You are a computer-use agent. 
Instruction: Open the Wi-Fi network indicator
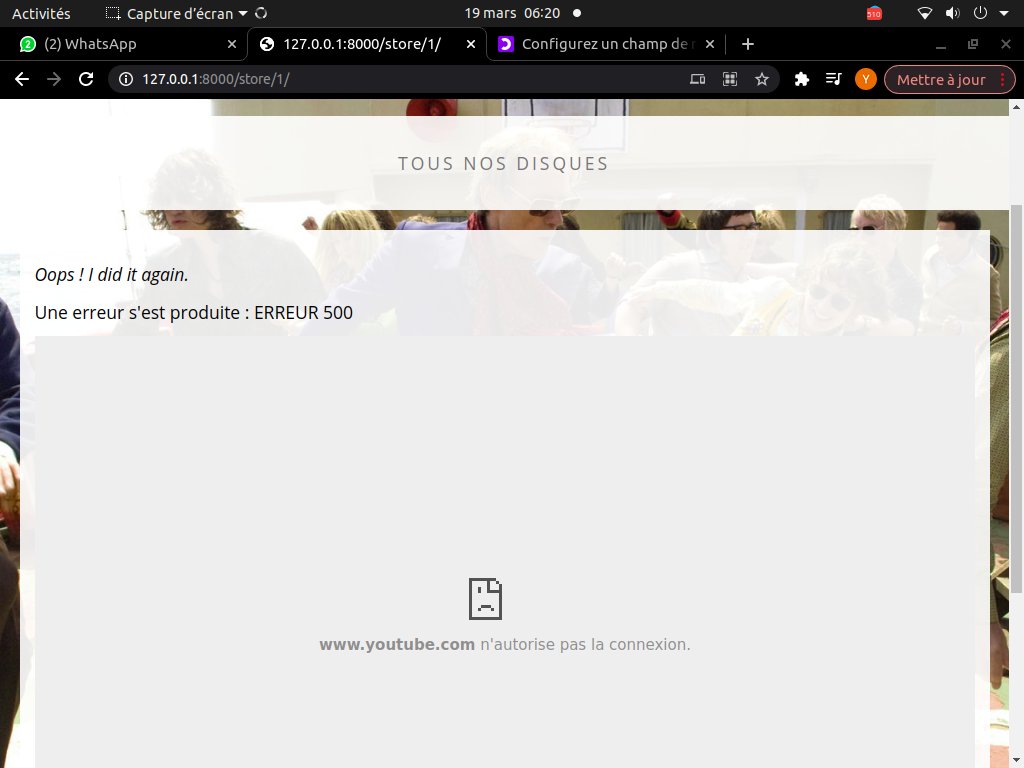pyautogui.click(x=925, y=13)
